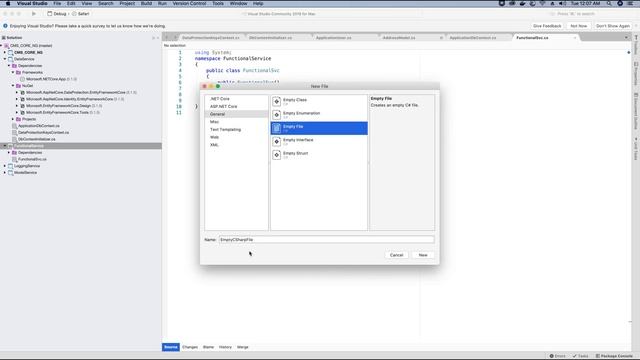Collapse the Frameworks folder
The height and width of the screenshot is (360, 640).
click(13, 72)
